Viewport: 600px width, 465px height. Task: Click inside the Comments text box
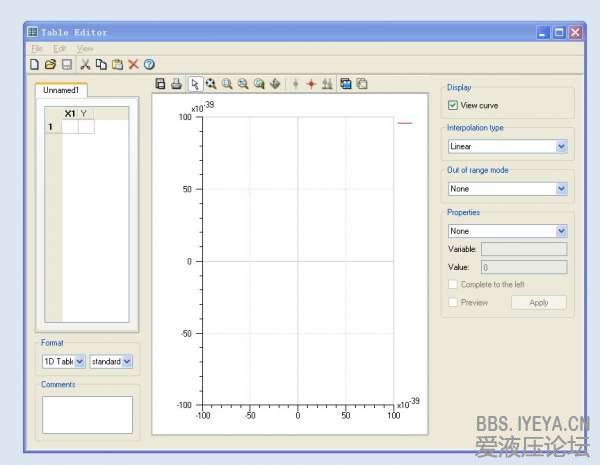click(x=87, y=414)
